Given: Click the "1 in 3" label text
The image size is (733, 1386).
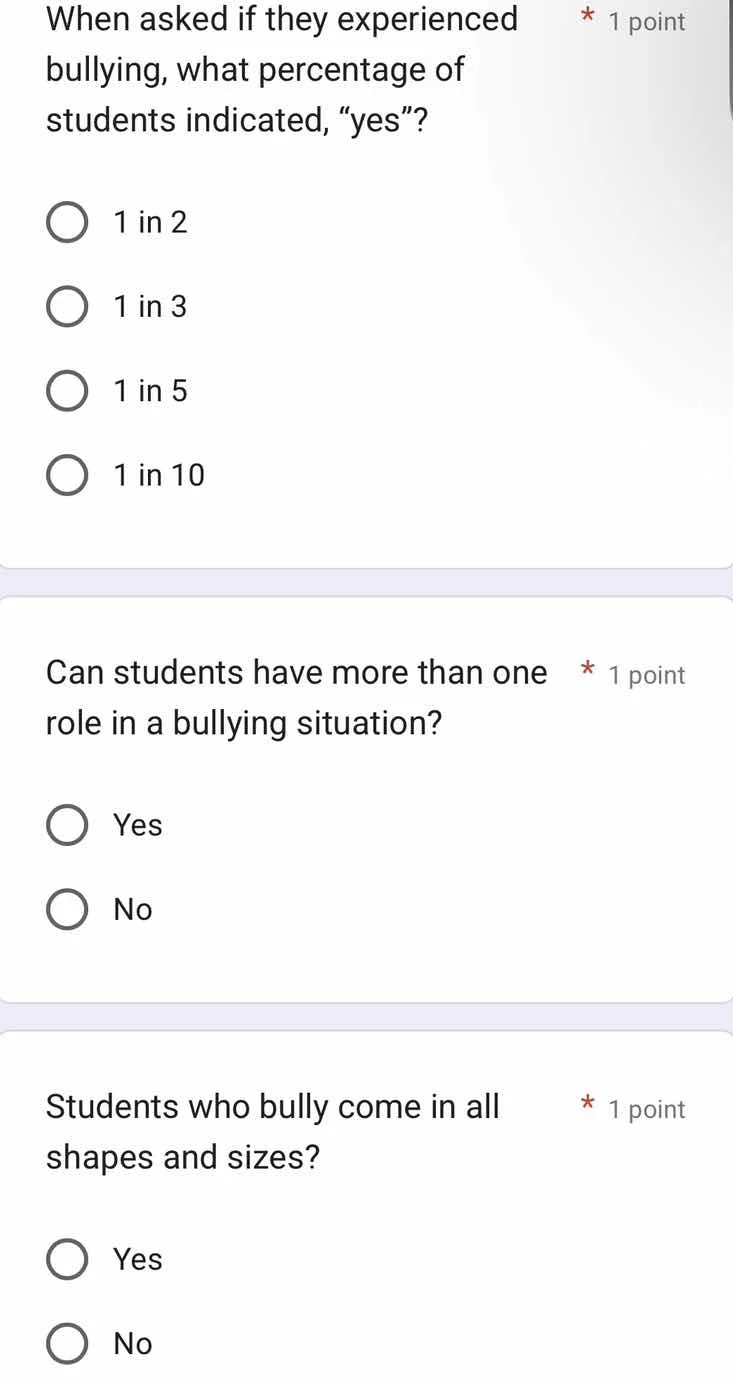Looking at the screenshot, I should pyautogui.click(x=150, y=306).
